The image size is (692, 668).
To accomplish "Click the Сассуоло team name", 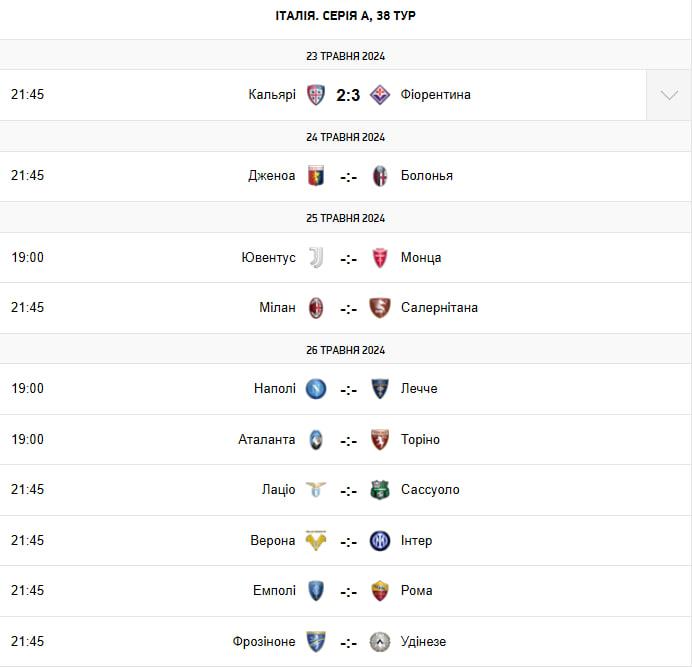I will pyautogui.click(x=430, y=490).
